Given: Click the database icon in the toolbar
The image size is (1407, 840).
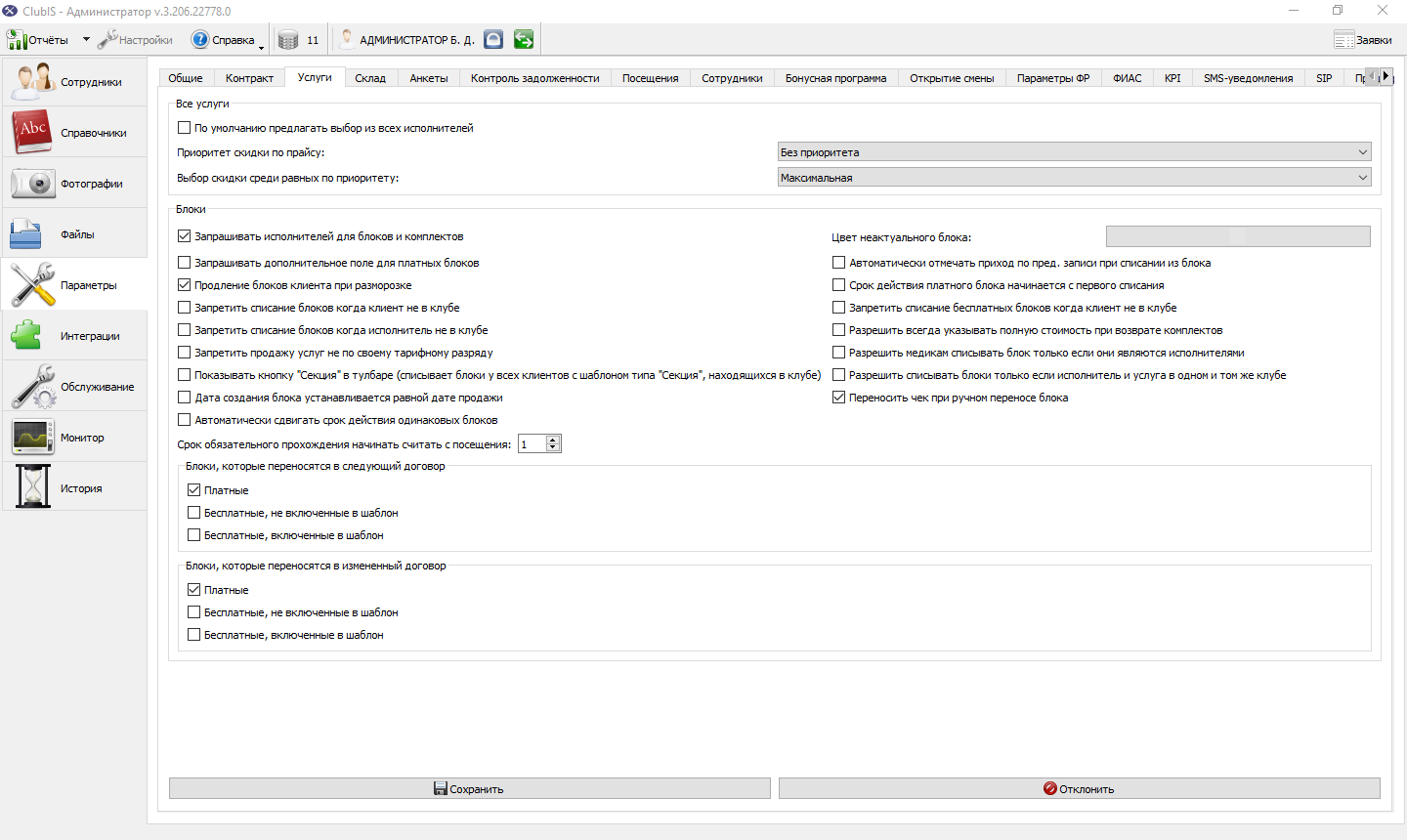Looking at the screenshot, I should [x=288, y=40].
